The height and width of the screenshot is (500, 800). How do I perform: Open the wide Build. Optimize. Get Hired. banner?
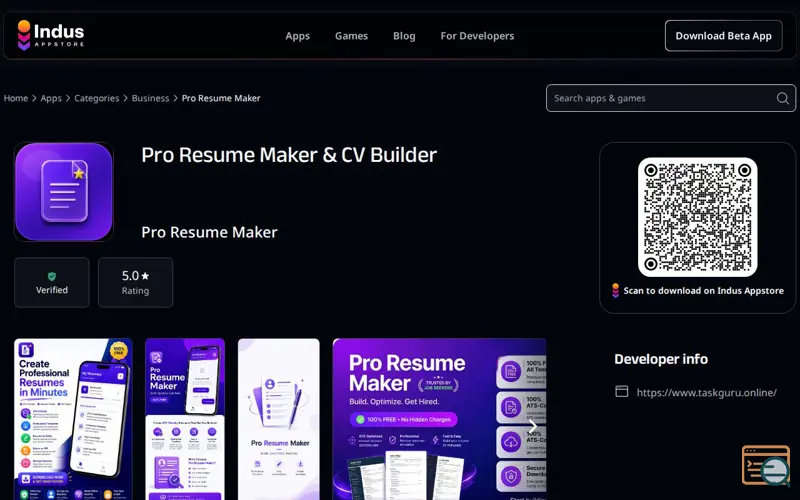pos(439,419)
